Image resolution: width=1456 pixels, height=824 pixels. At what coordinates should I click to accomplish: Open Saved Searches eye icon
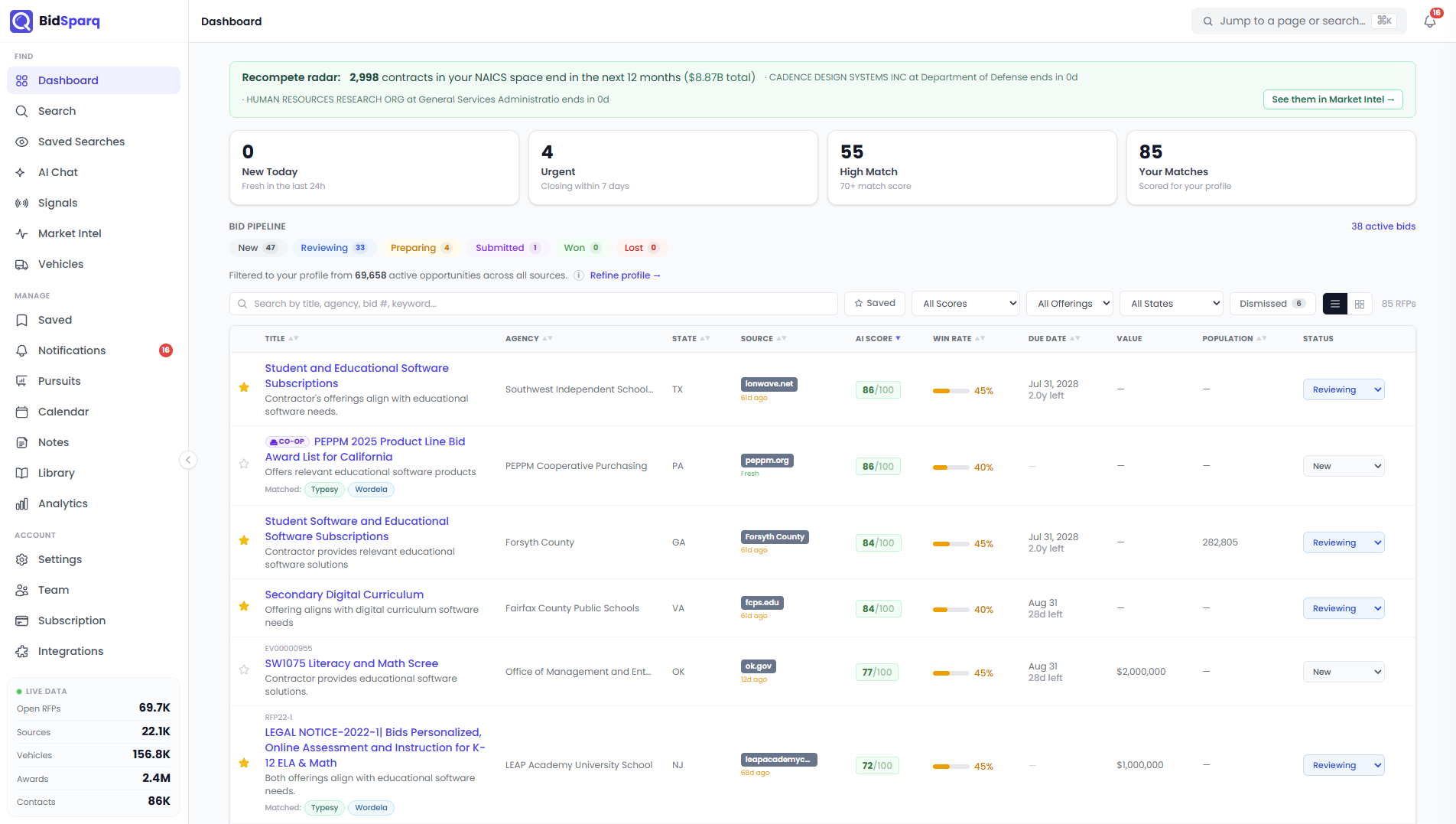tap(21, 142)
